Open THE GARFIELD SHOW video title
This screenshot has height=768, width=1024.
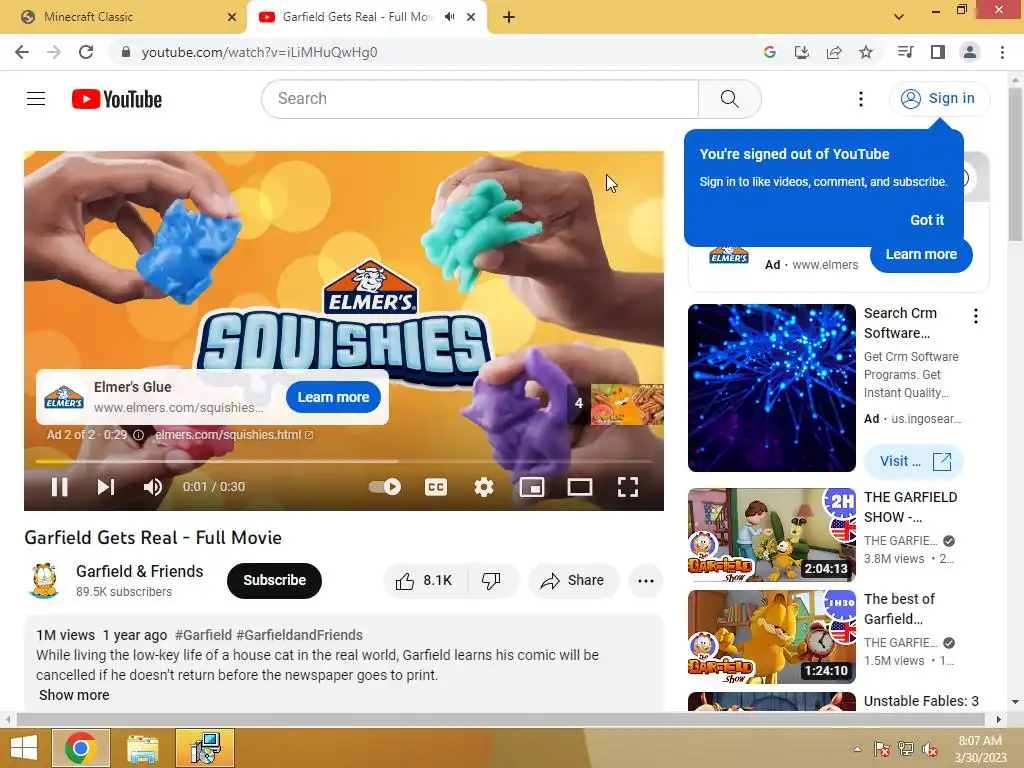click(910, 507)
